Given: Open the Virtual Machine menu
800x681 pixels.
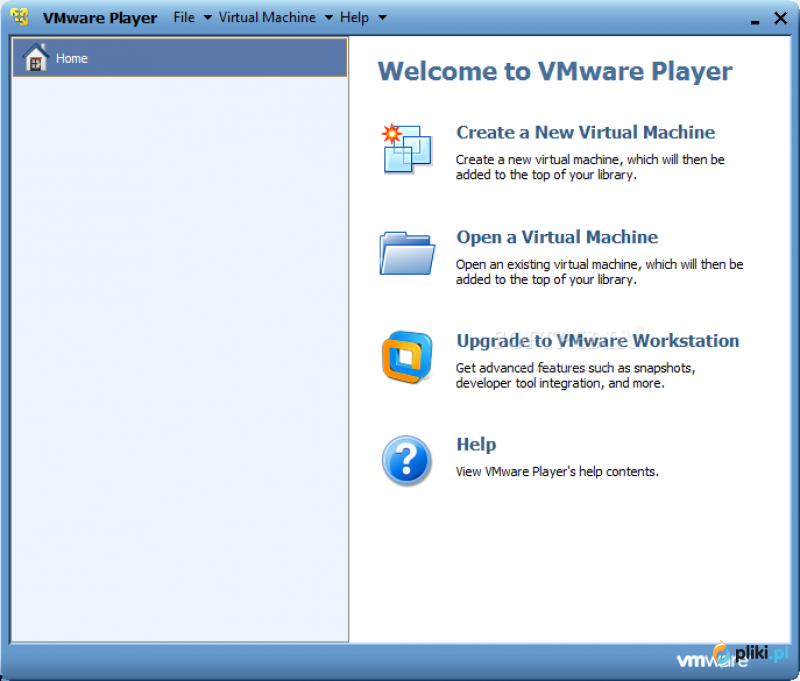Looking at the screenshot, I should [267, 17].
